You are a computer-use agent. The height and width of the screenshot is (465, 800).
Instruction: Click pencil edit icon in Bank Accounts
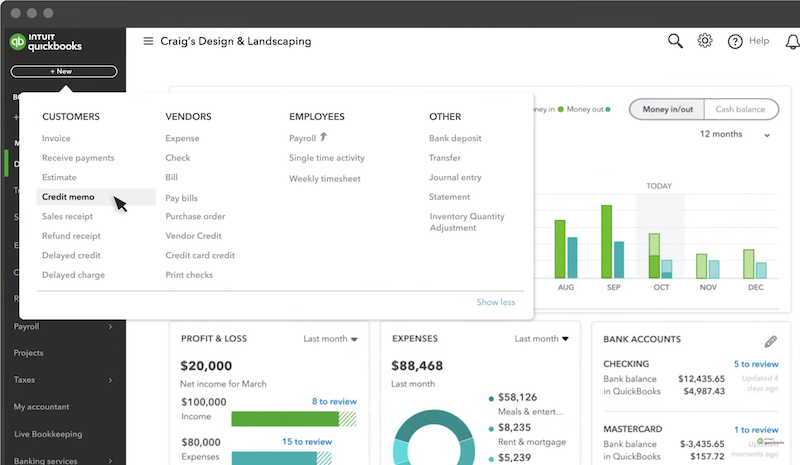click(770, 342)
